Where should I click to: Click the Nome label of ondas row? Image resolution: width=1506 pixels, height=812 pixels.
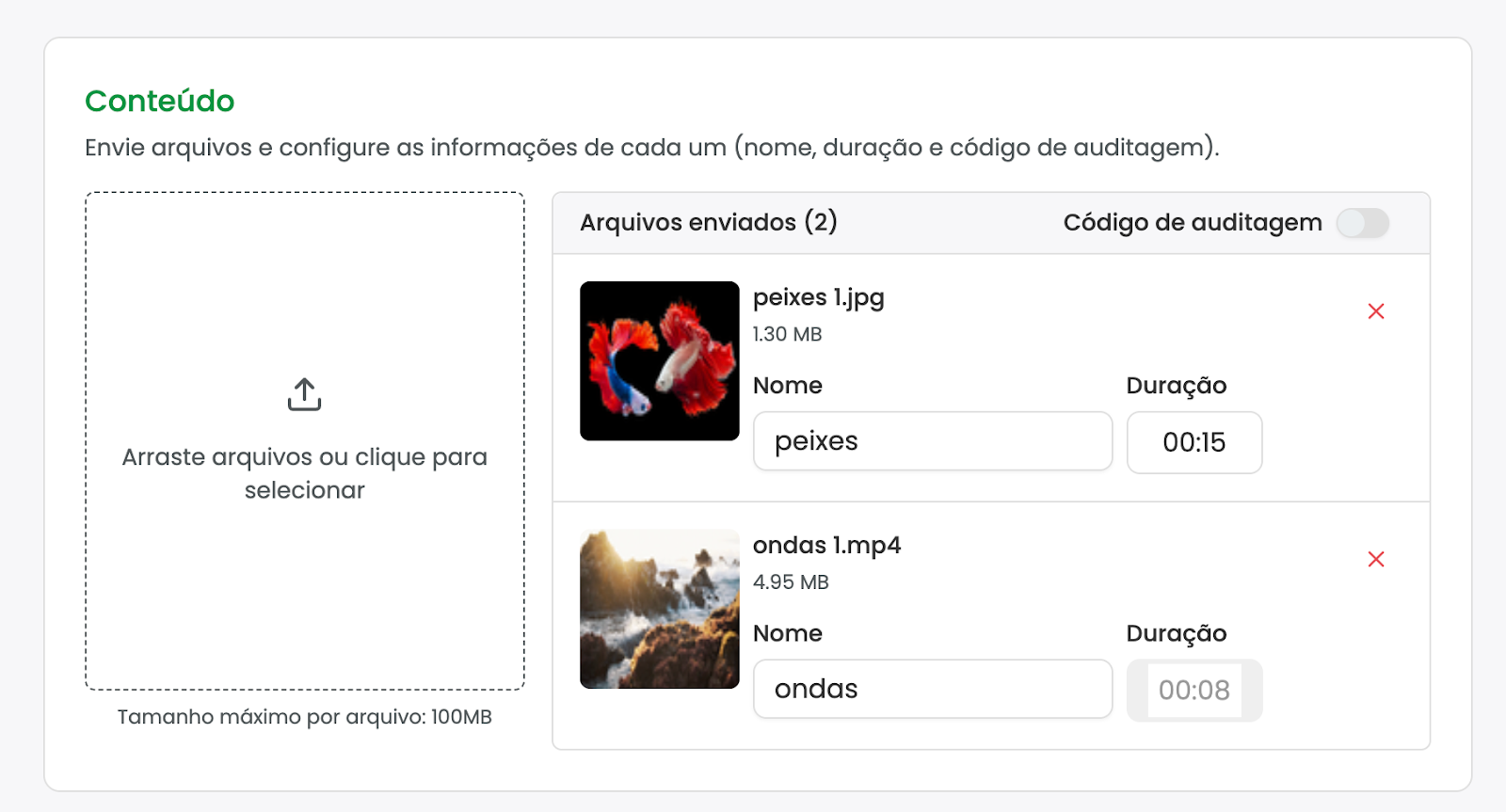coord(787,633)
